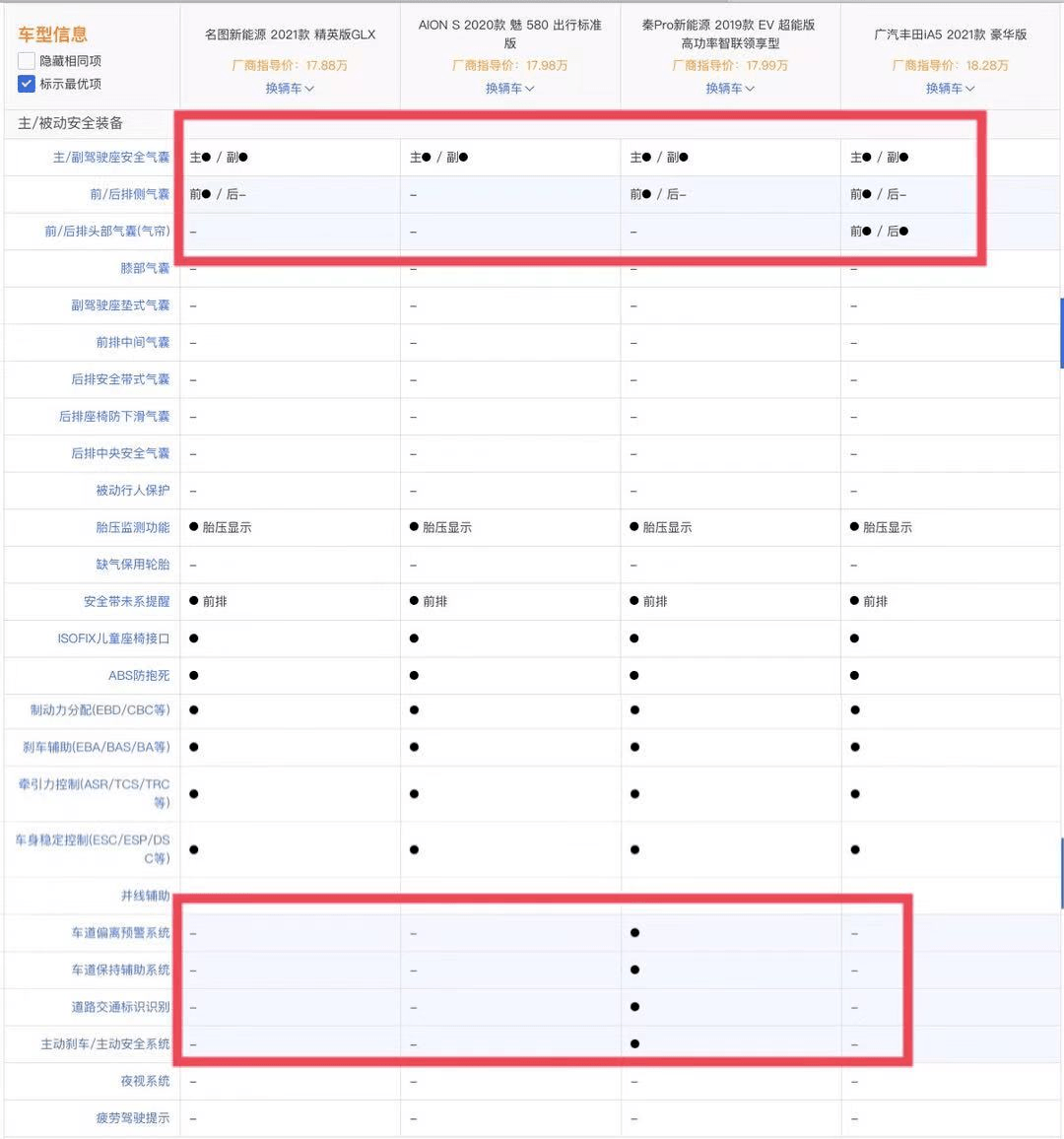This screenshot has height=1139, width=1064.
Task: Click the 制动力分配(EBD/CBC等) row label
Action: [100, 709]
